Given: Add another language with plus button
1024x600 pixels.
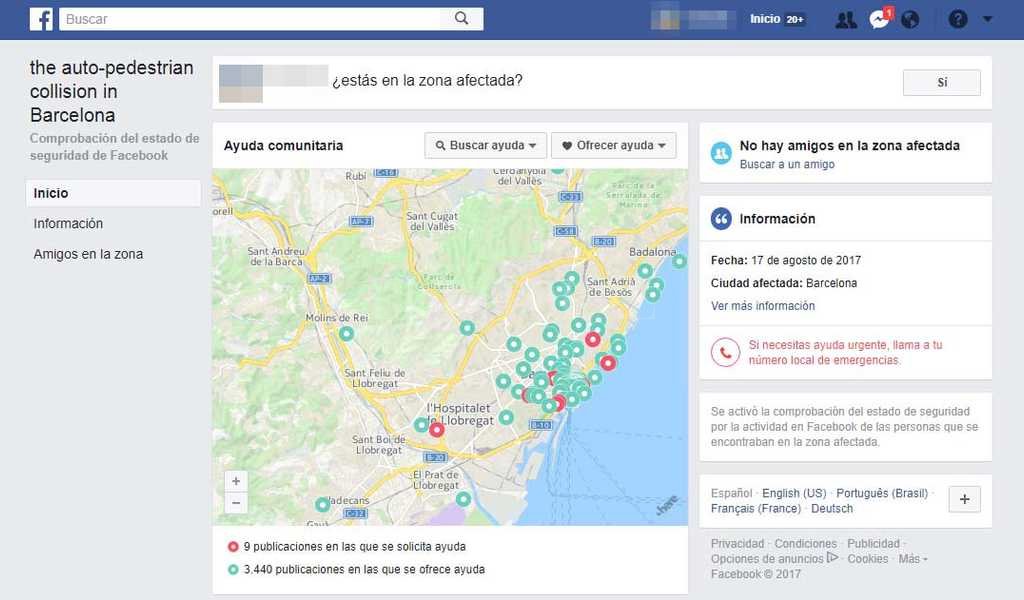Looking at the screenshot, I should (964, 499).
